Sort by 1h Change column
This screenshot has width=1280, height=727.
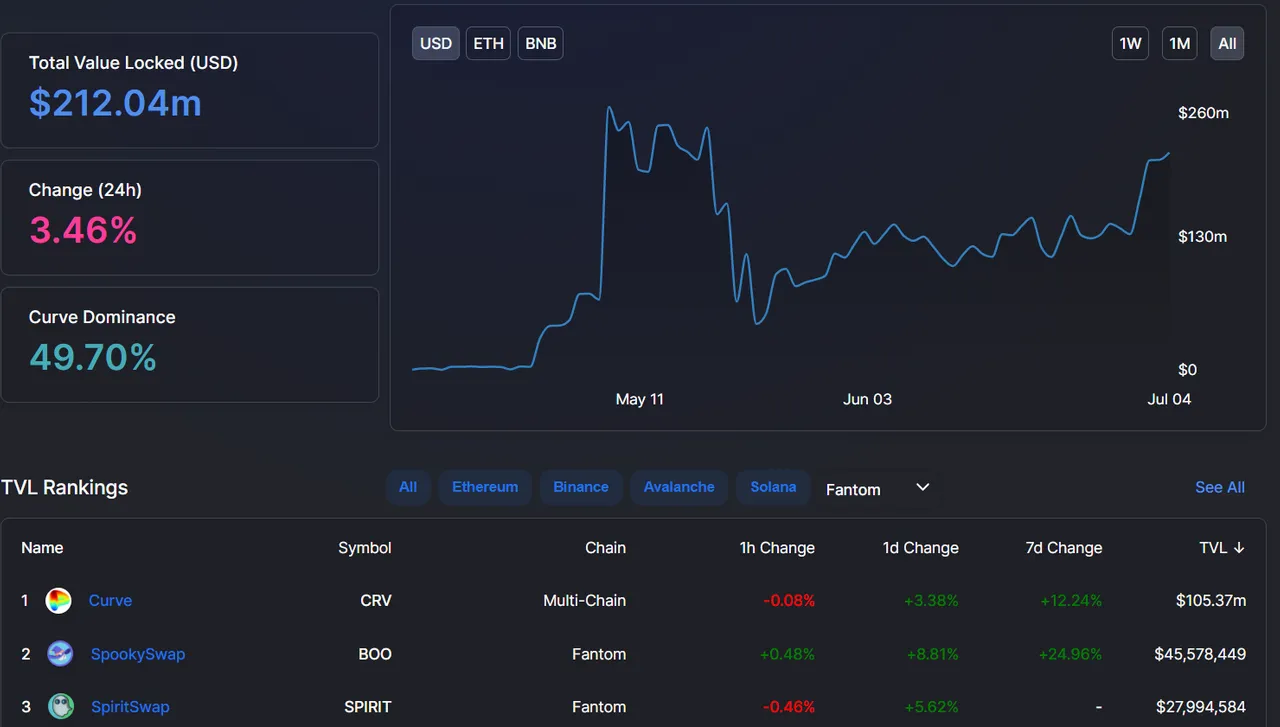777,548
